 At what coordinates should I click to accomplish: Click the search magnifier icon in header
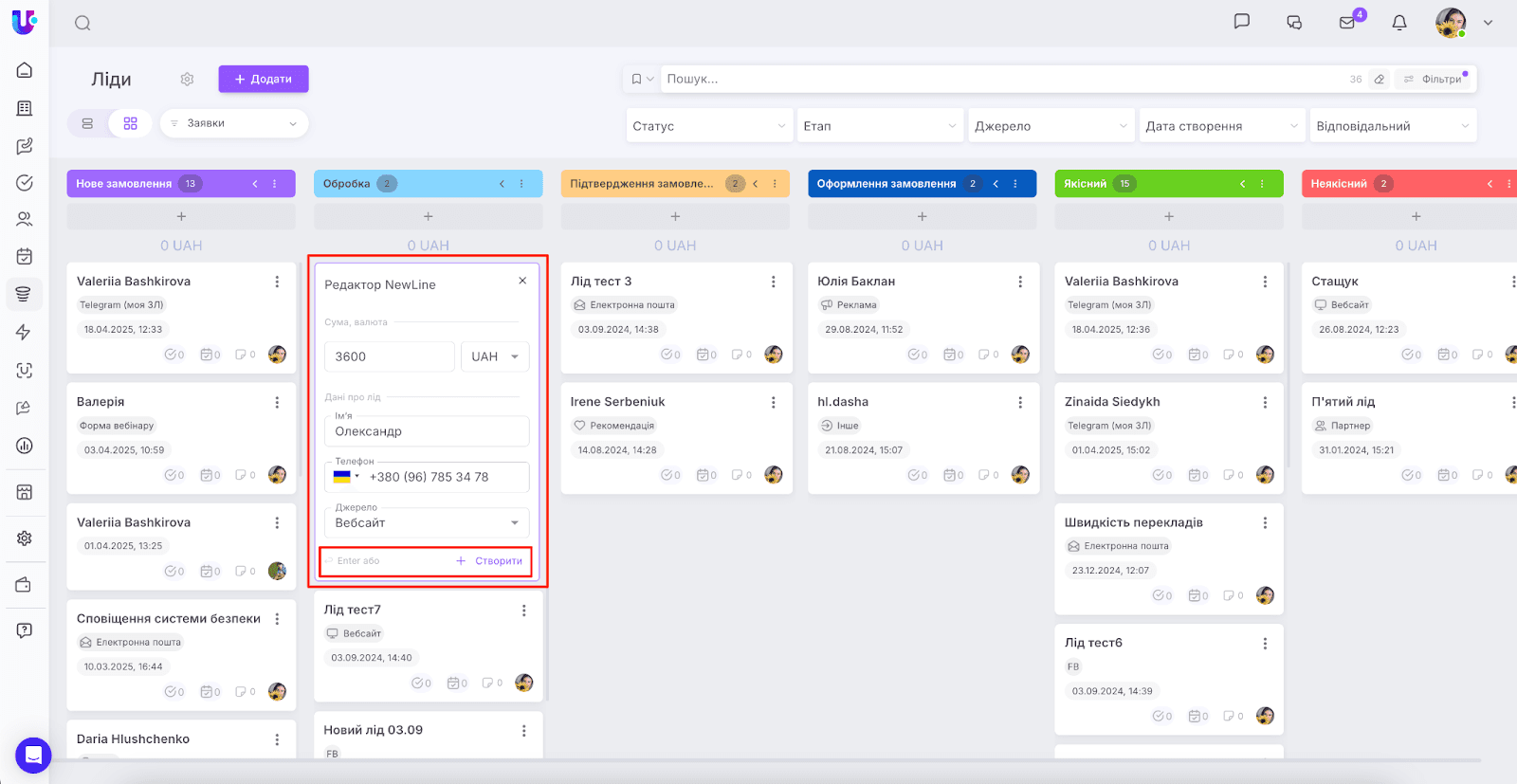point(82,23)
